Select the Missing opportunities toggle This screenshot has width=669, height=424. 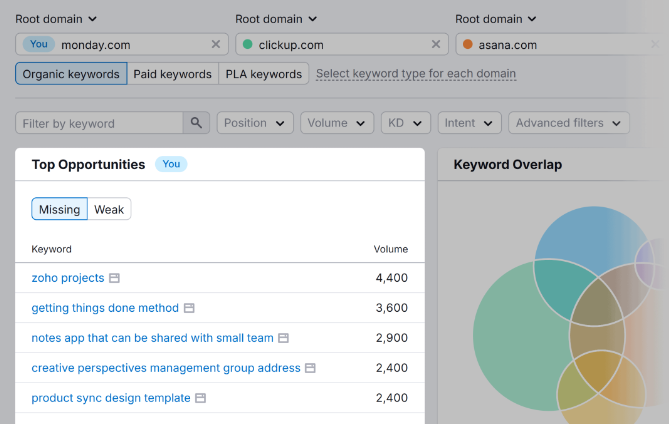(x=59, y=209)
